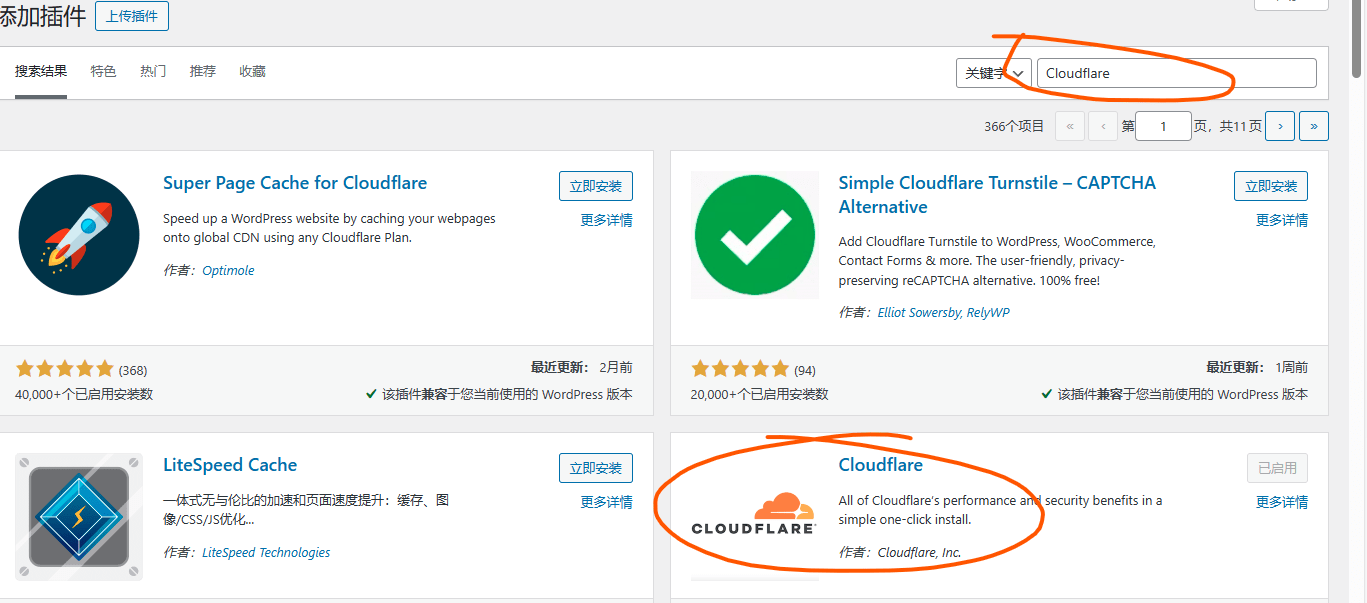Screen dimensions: 1367x603
Task: Click author link Optimole
Action: 228,270
